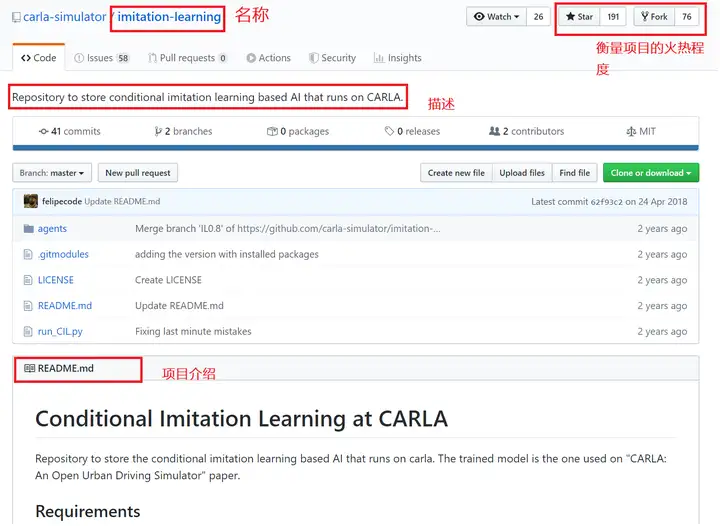Click Upload files button
This screenshot has height=526, width=720.
pos(522,173)
